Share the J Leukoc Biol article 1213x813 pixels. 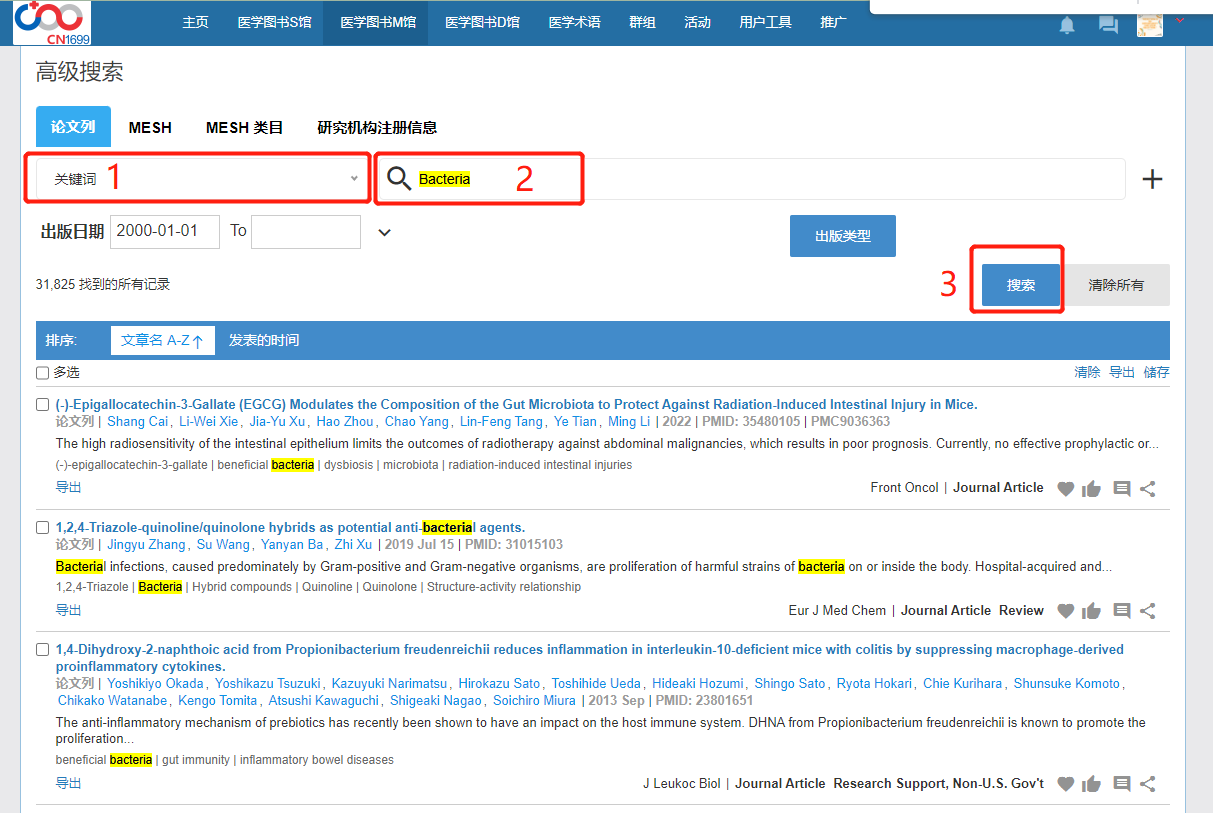pyautogui.click(x=1148, y=784)
